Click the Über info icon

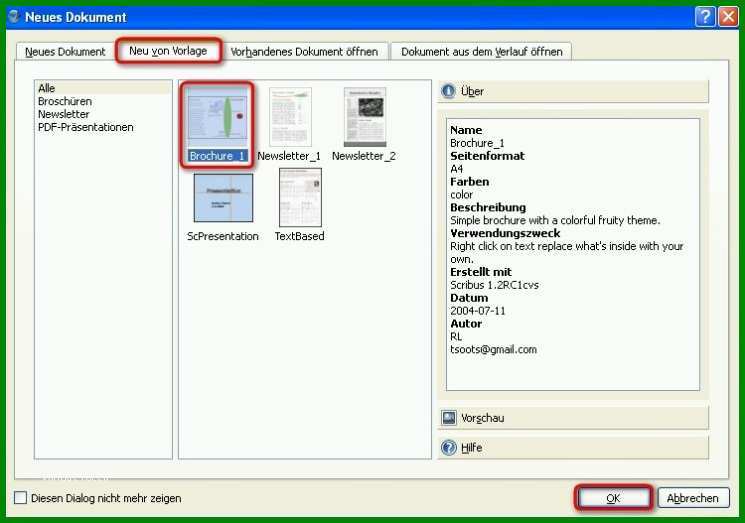[x=448, y=91]
